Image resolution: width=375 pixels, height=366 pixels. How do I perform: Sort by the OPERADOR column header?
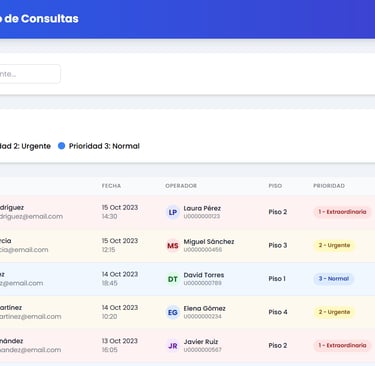coord(181,186)
